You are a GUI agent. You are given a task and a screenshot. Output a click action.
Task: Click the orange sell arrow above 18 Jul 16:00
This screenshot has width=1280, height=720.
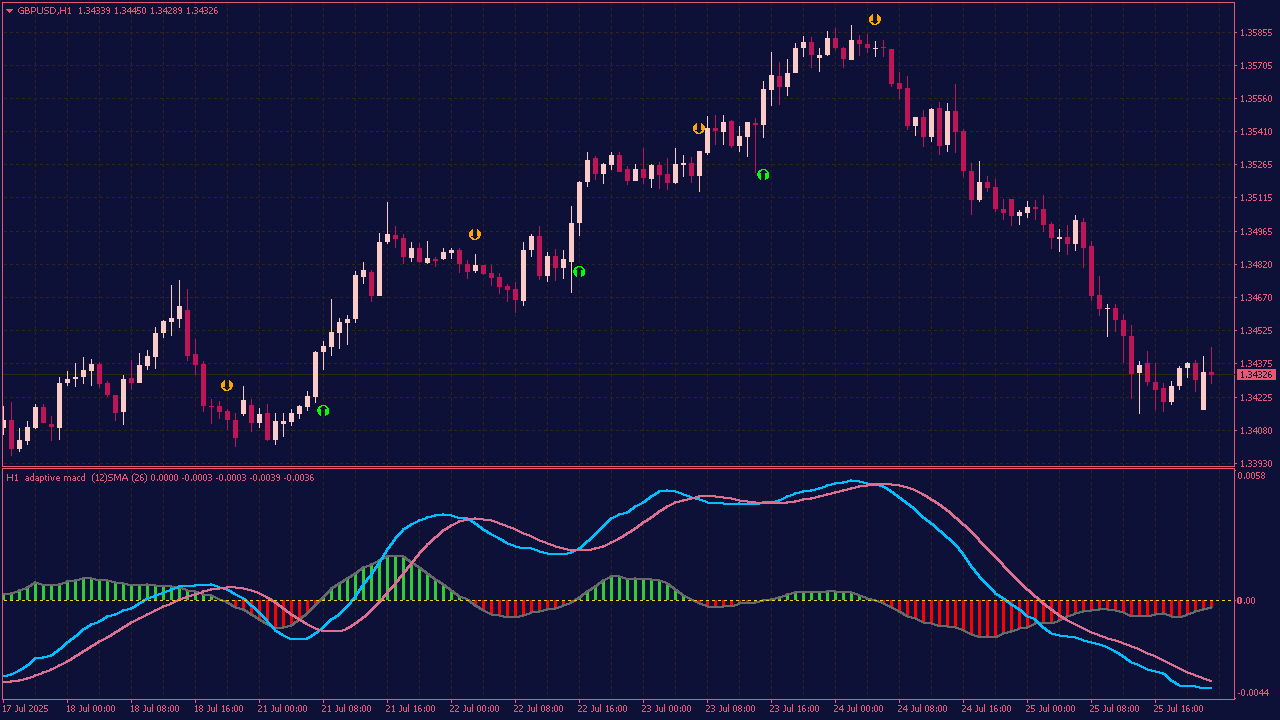(x=227, y=385)
